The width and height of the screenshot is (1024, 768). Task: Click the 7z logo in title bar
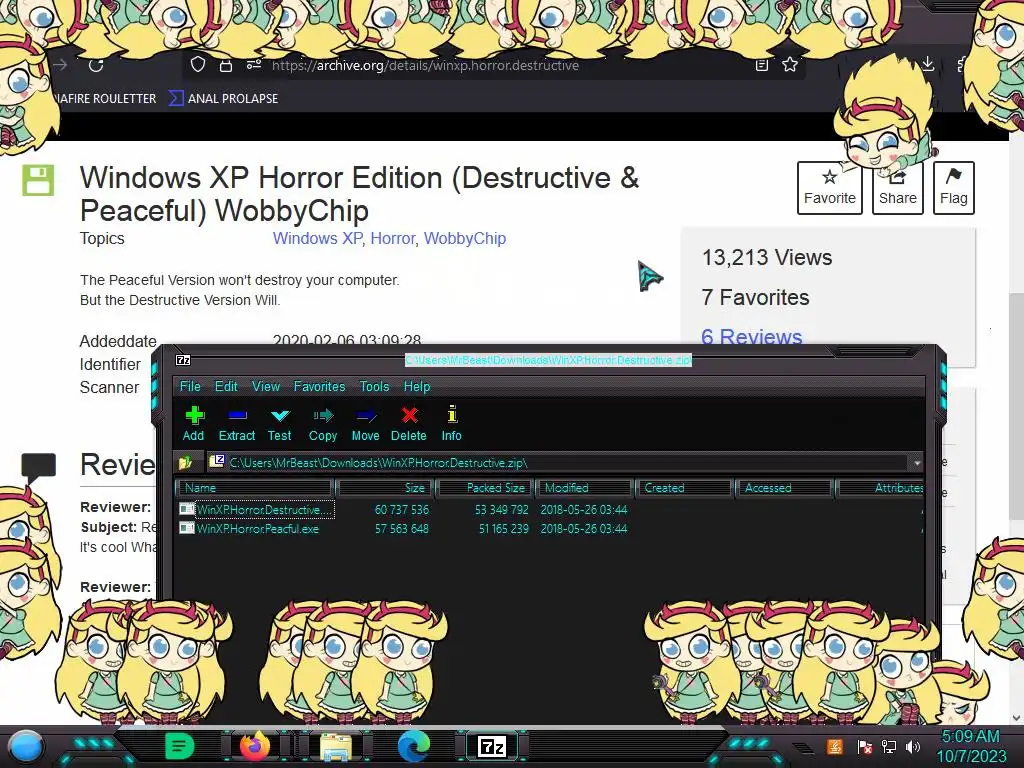pyautogui.click(x=184, y=360)
